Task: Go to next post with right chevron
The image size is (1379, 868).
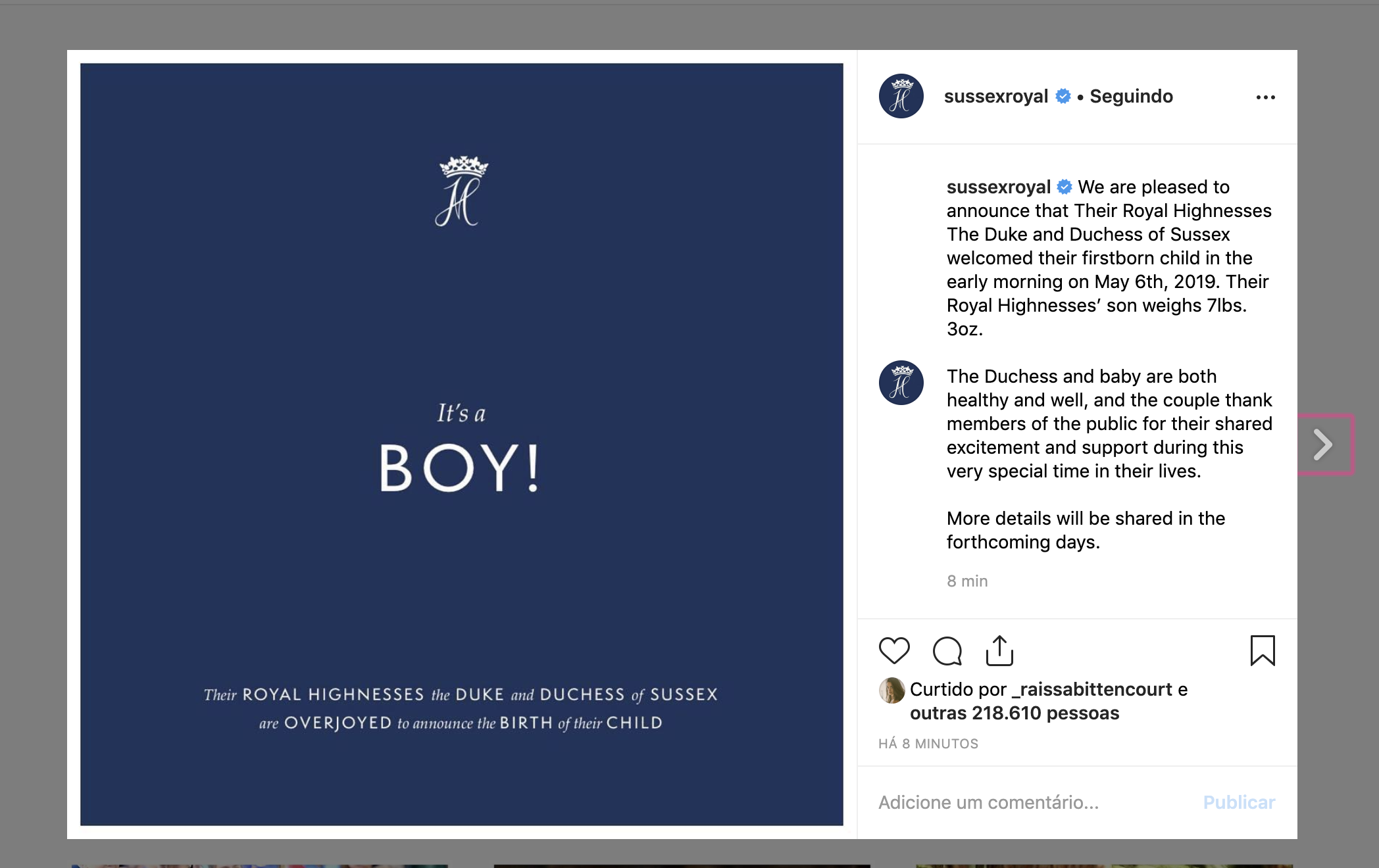Action: (x=1323, y=445)
